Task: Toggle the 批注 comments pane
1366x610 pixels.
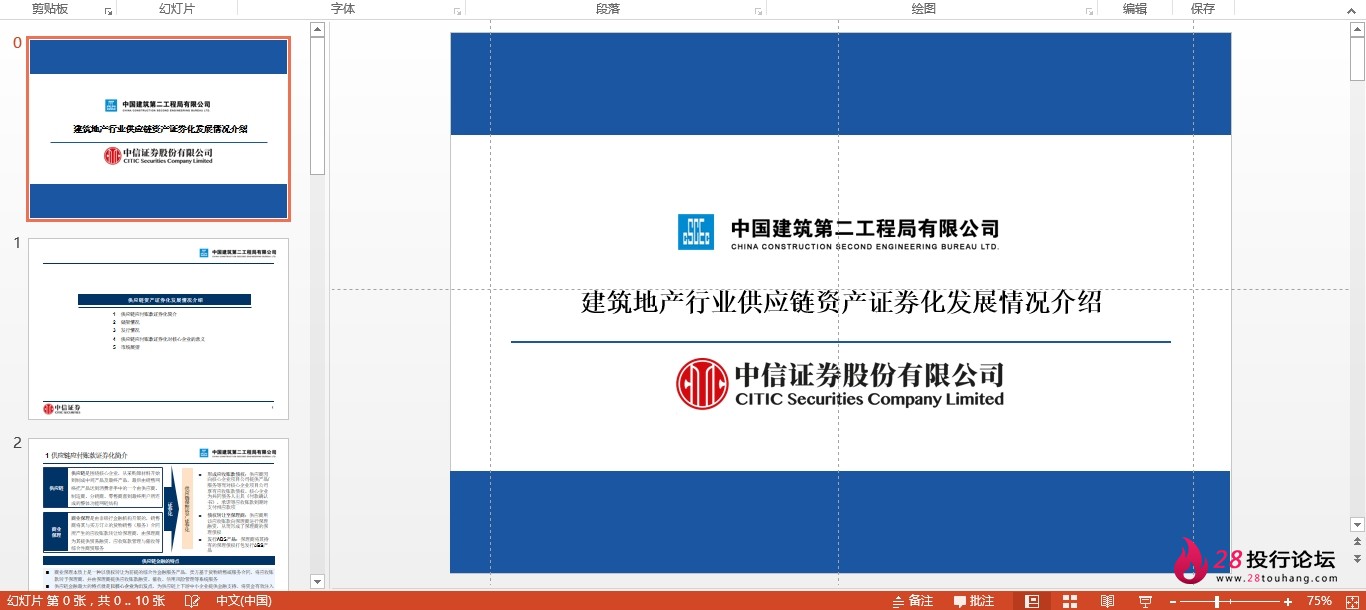Action: (973, 601)
